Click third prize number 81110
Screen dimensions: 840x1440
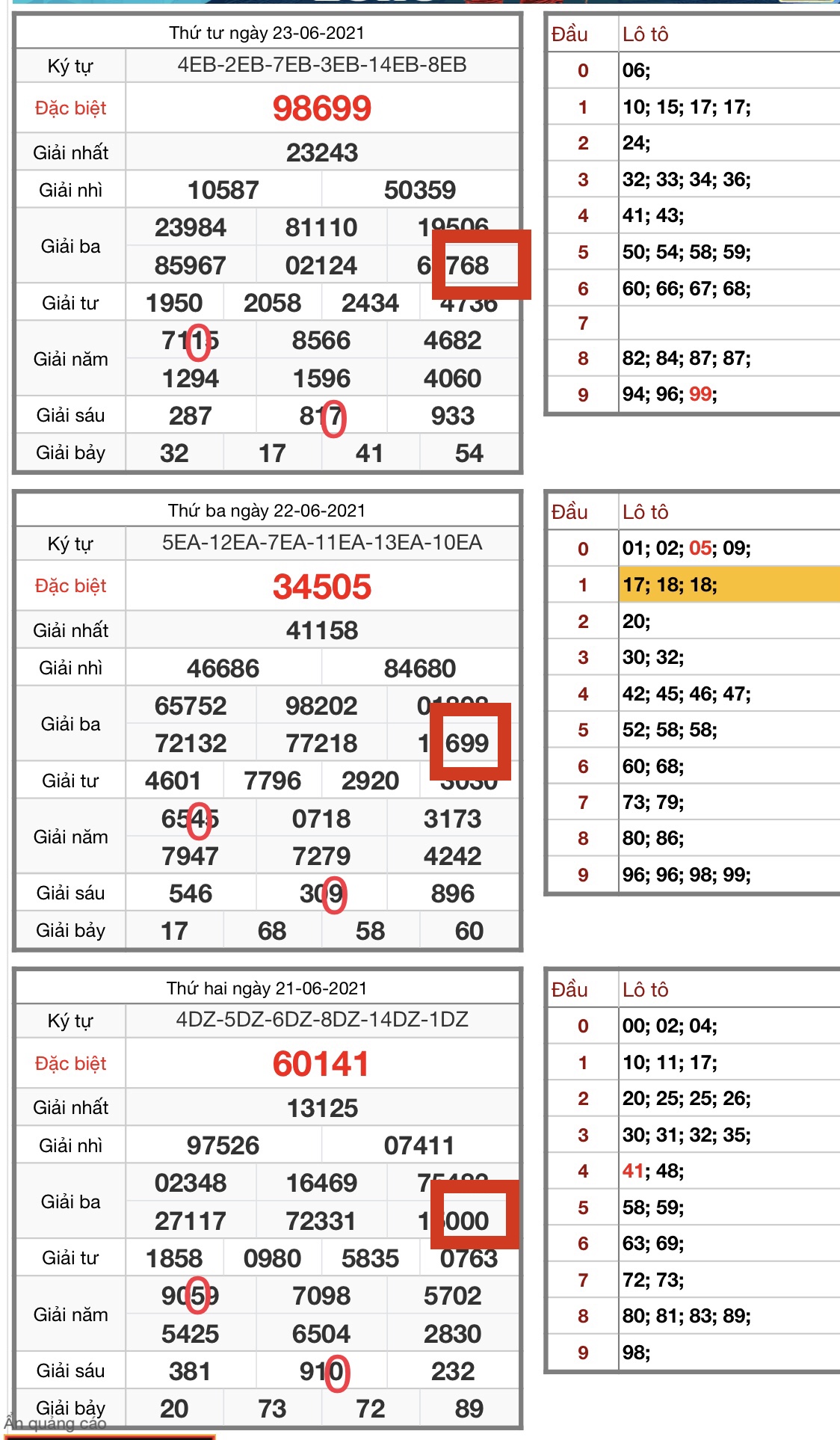(321, 227)
